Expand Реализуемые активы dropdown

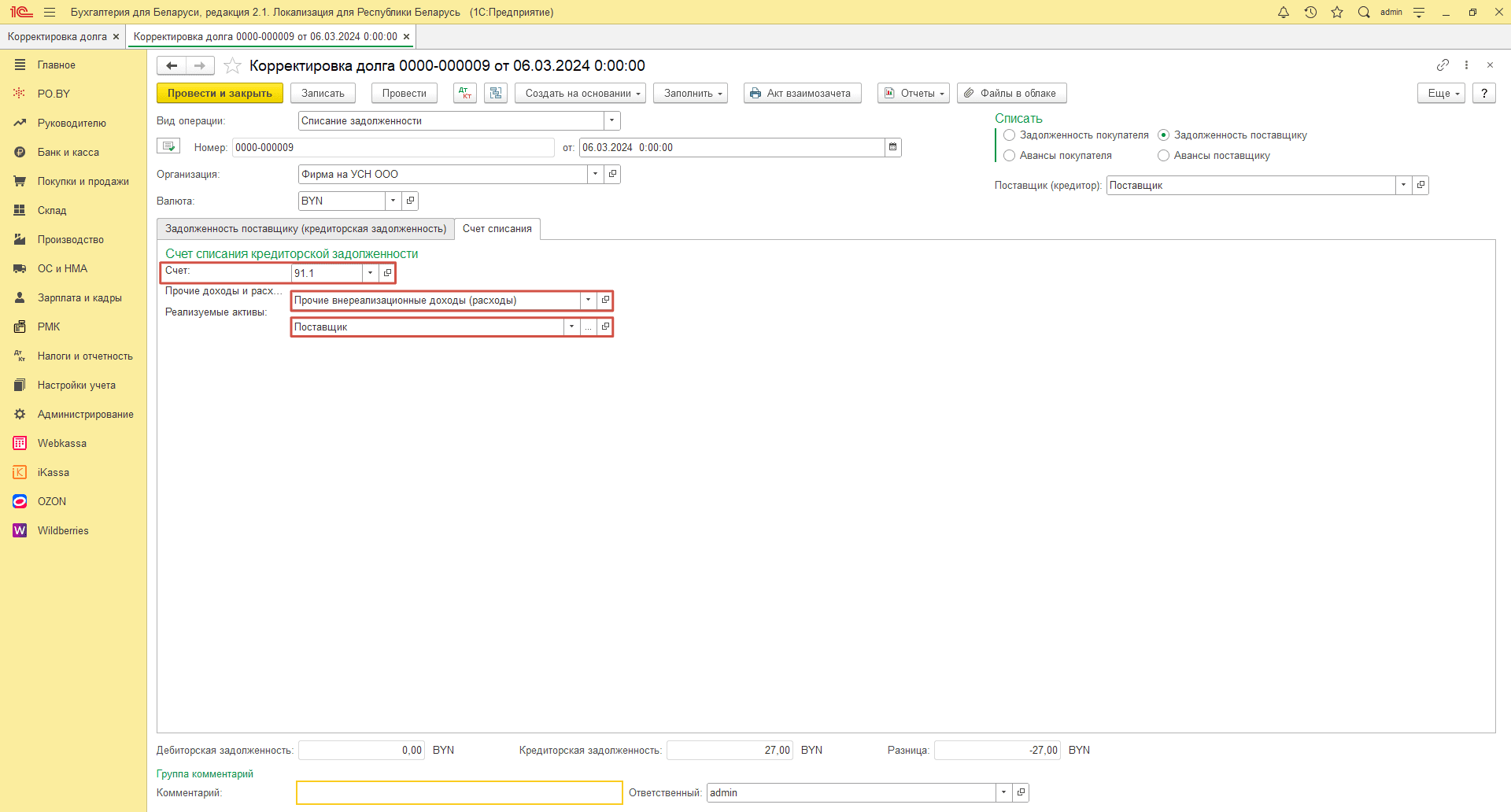pos(572,327)
